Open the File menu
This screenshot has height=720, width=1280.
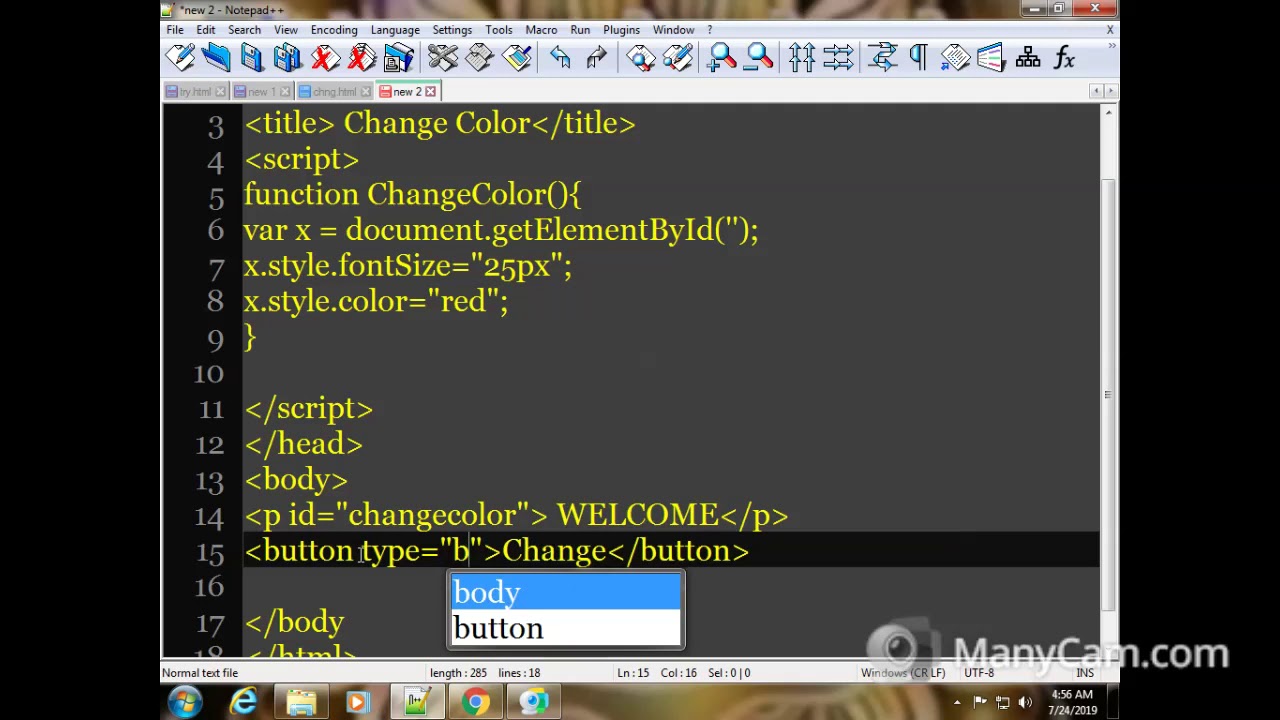pos(175,30)
